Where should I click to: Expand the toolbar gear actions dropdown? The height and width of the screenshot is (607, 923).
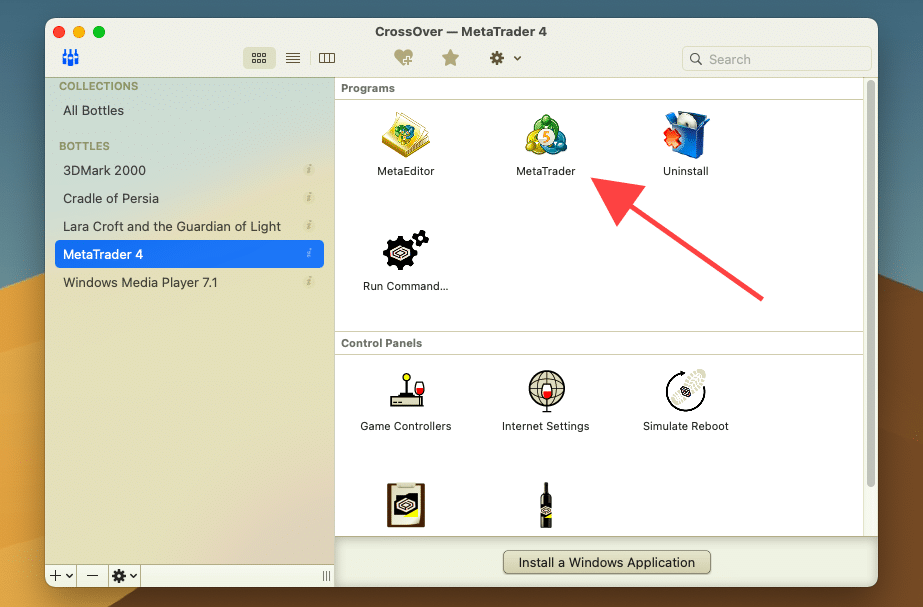tap(504, 58)
